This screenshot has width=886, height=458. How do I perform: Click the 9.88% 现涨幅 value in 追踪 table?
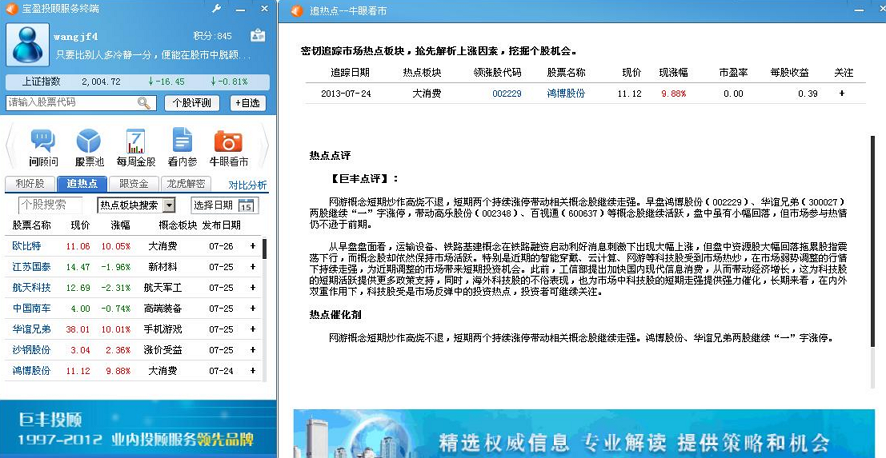tap(674, 94)
